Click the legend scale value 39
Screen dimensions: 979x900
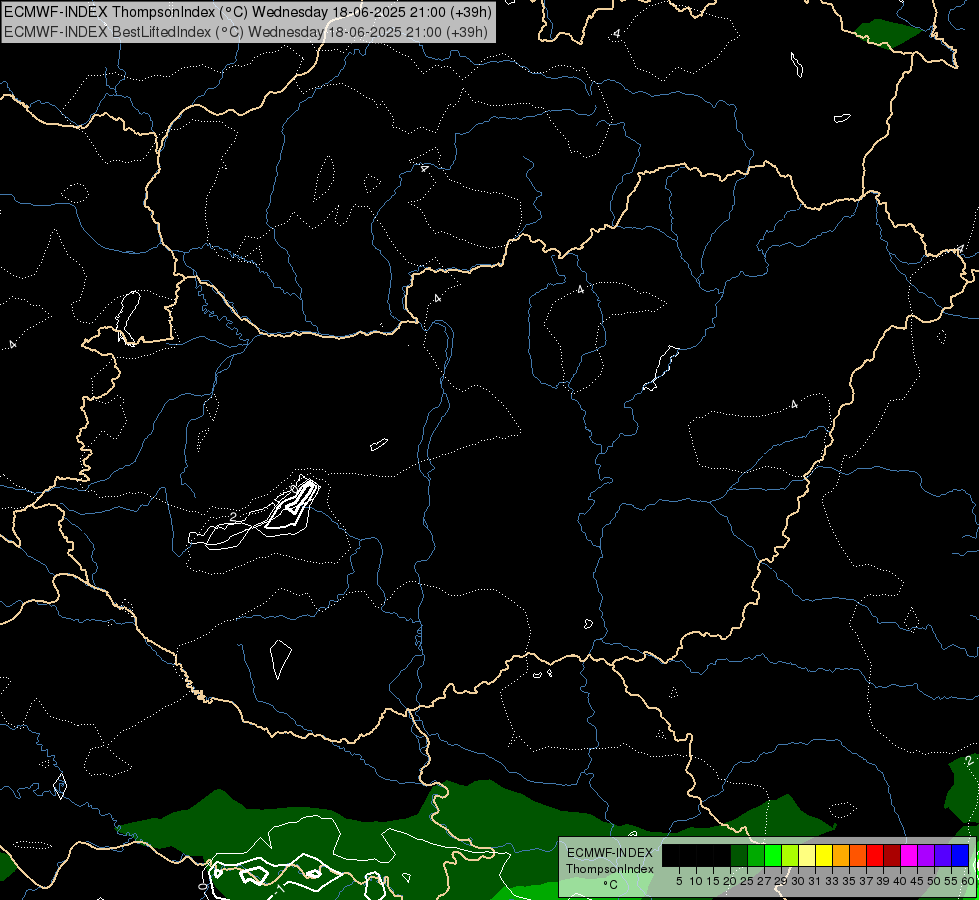click(x=882, y=881)
